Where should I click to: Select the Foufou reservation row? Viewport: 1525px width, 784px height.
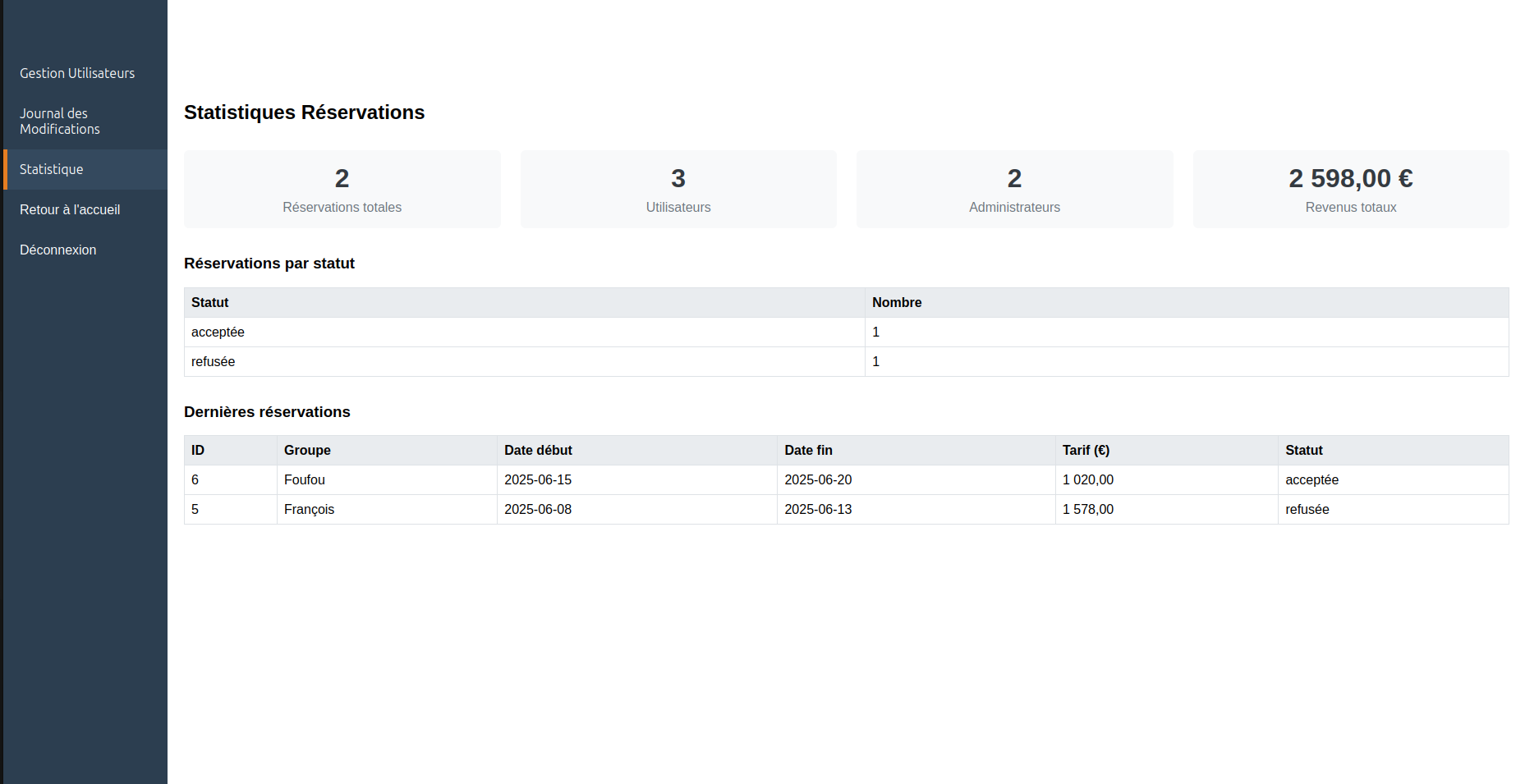pos(305,479)
